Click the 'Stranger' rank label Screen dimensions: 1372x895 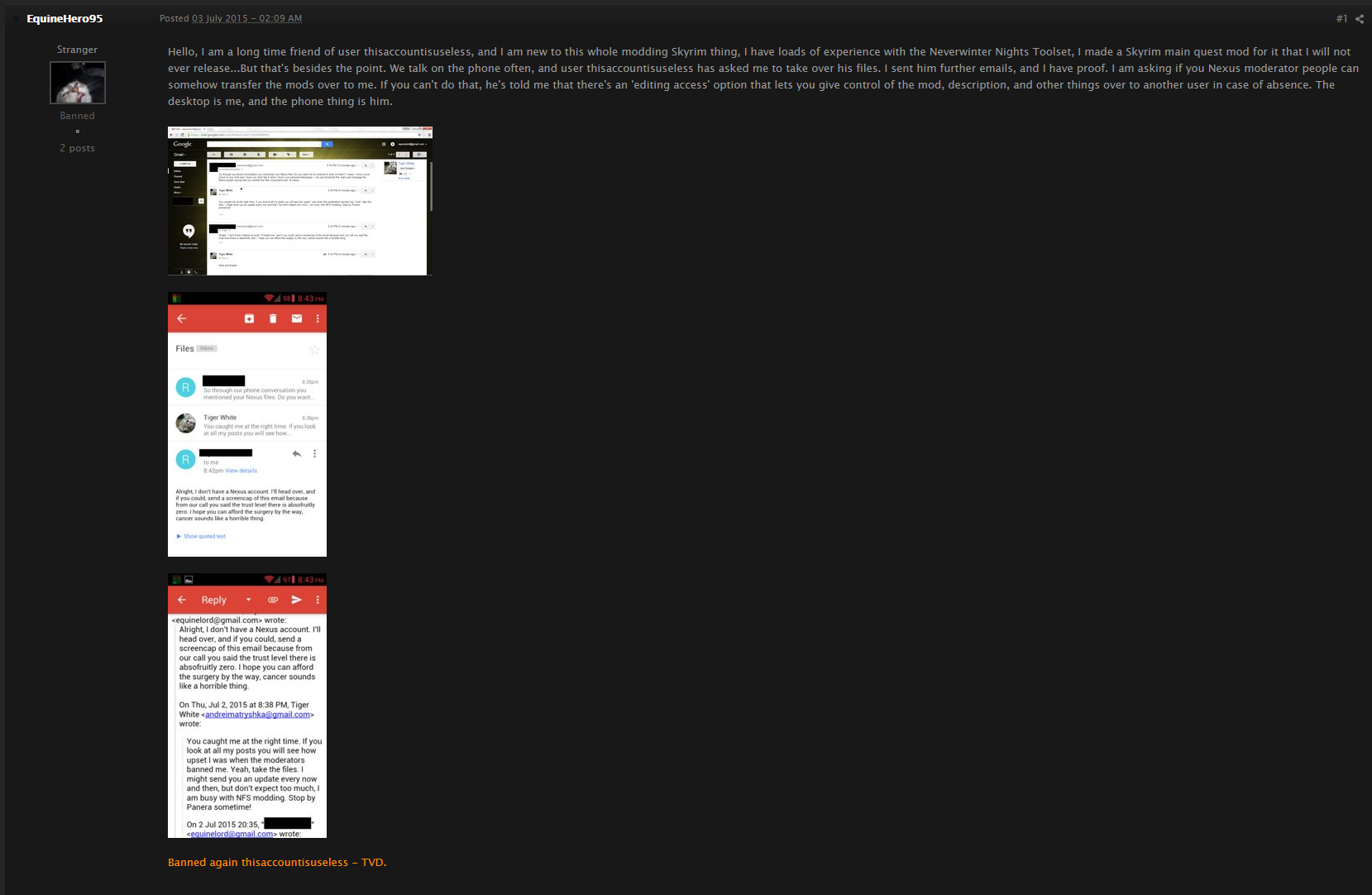coord(77,50)
